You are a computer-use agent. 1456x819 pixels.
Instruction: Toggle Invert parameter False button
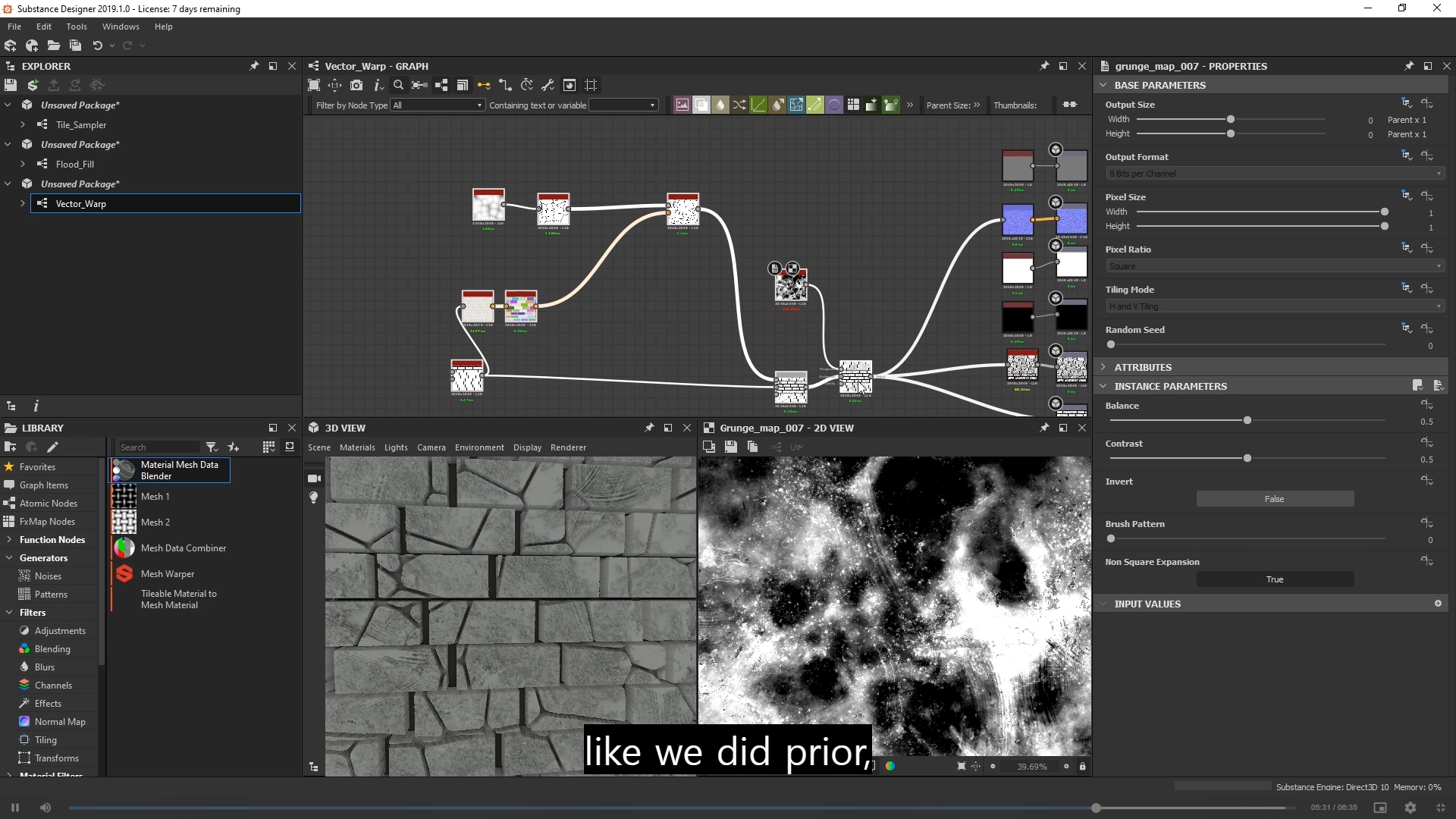click(x=1274, y=499)
